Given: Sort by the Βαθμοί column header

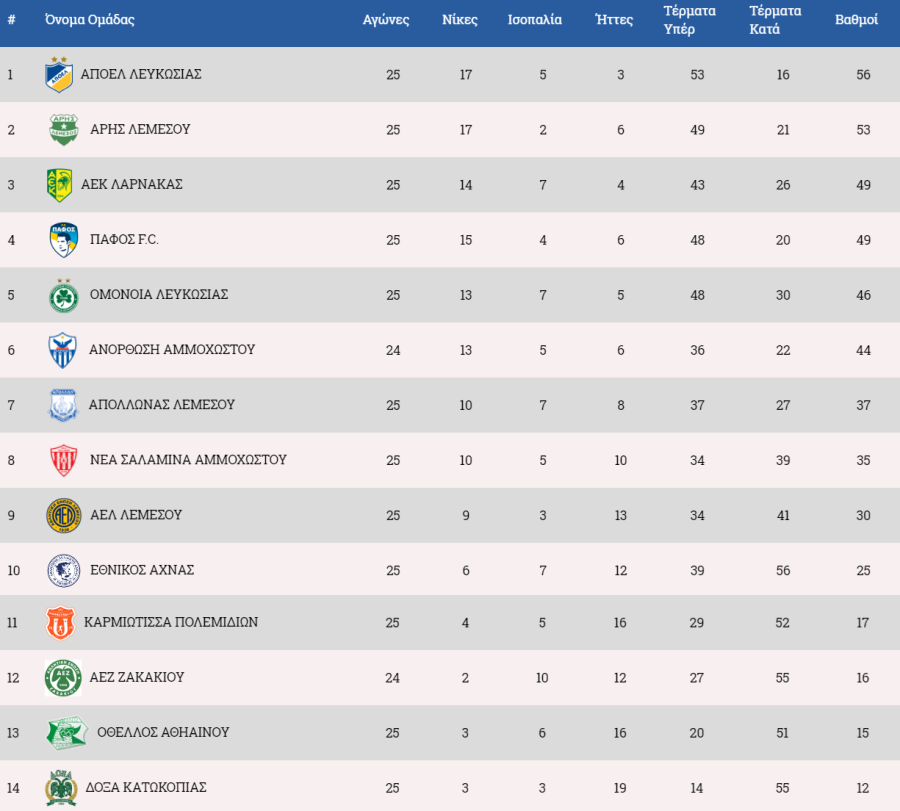Looking at the screenshot, I should click(856, 20).
